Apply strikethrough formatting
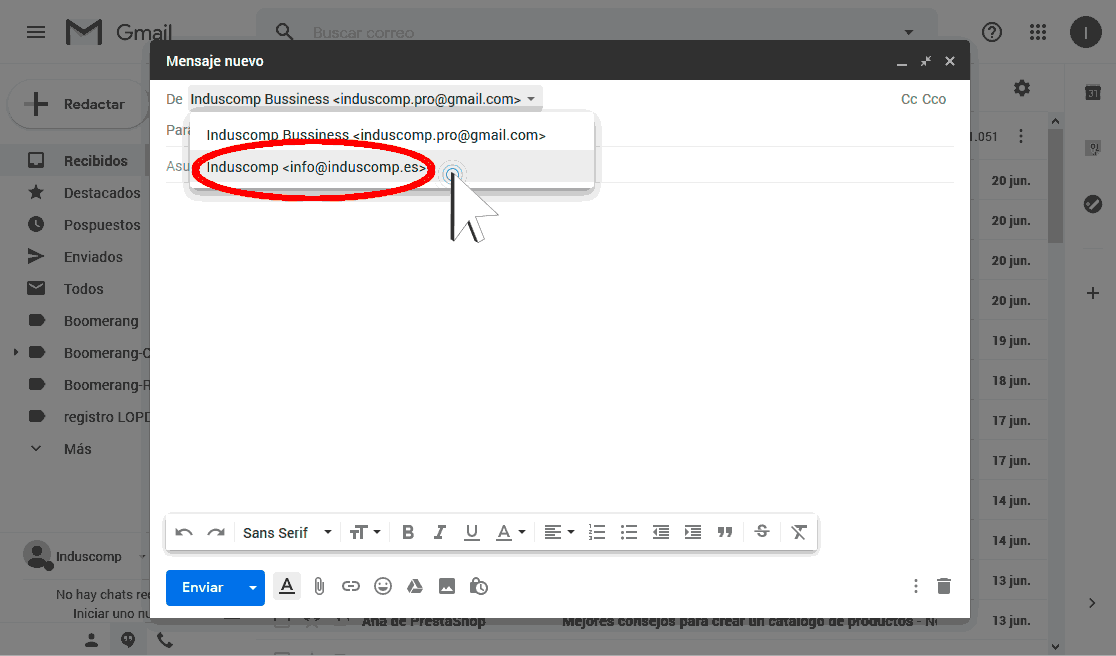This screenshot has height=656, width=1116. point(762,531)
